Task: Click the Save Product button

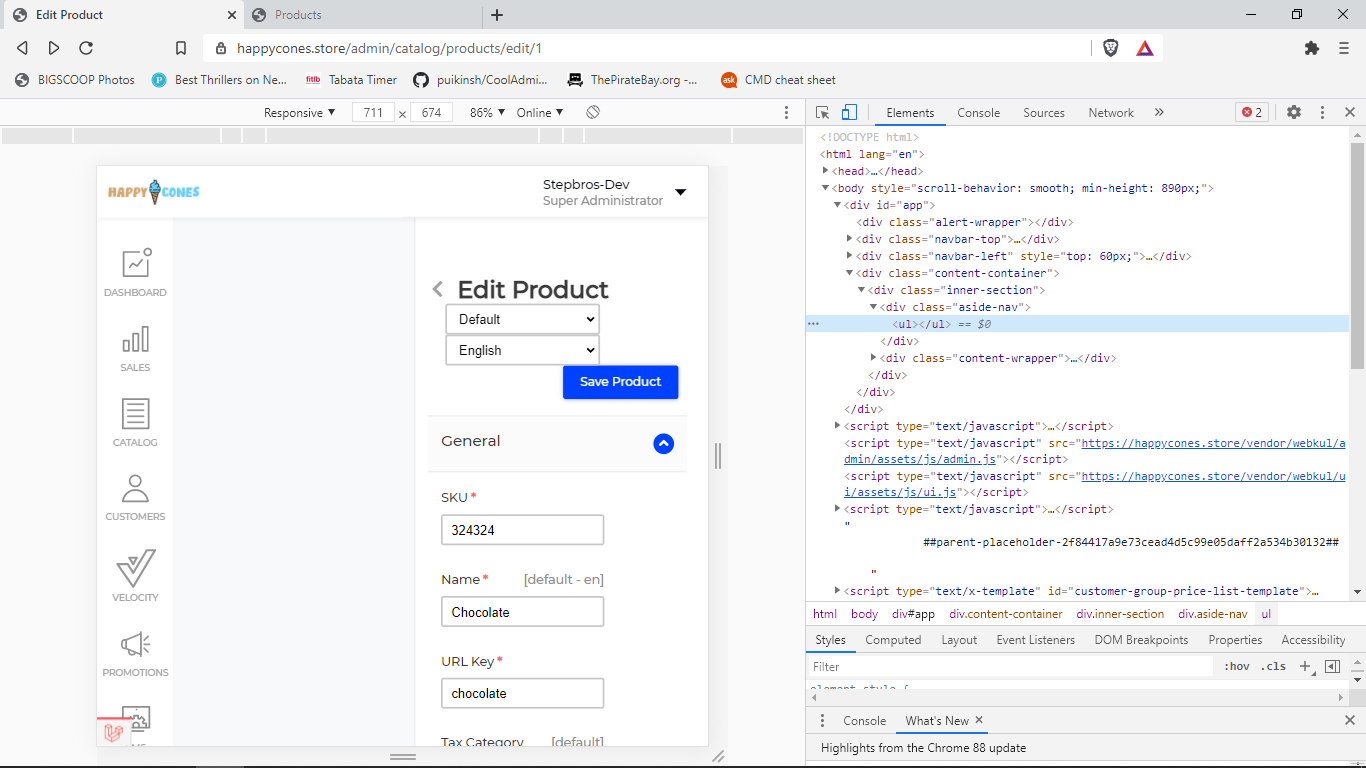Action: click(620, 382)
